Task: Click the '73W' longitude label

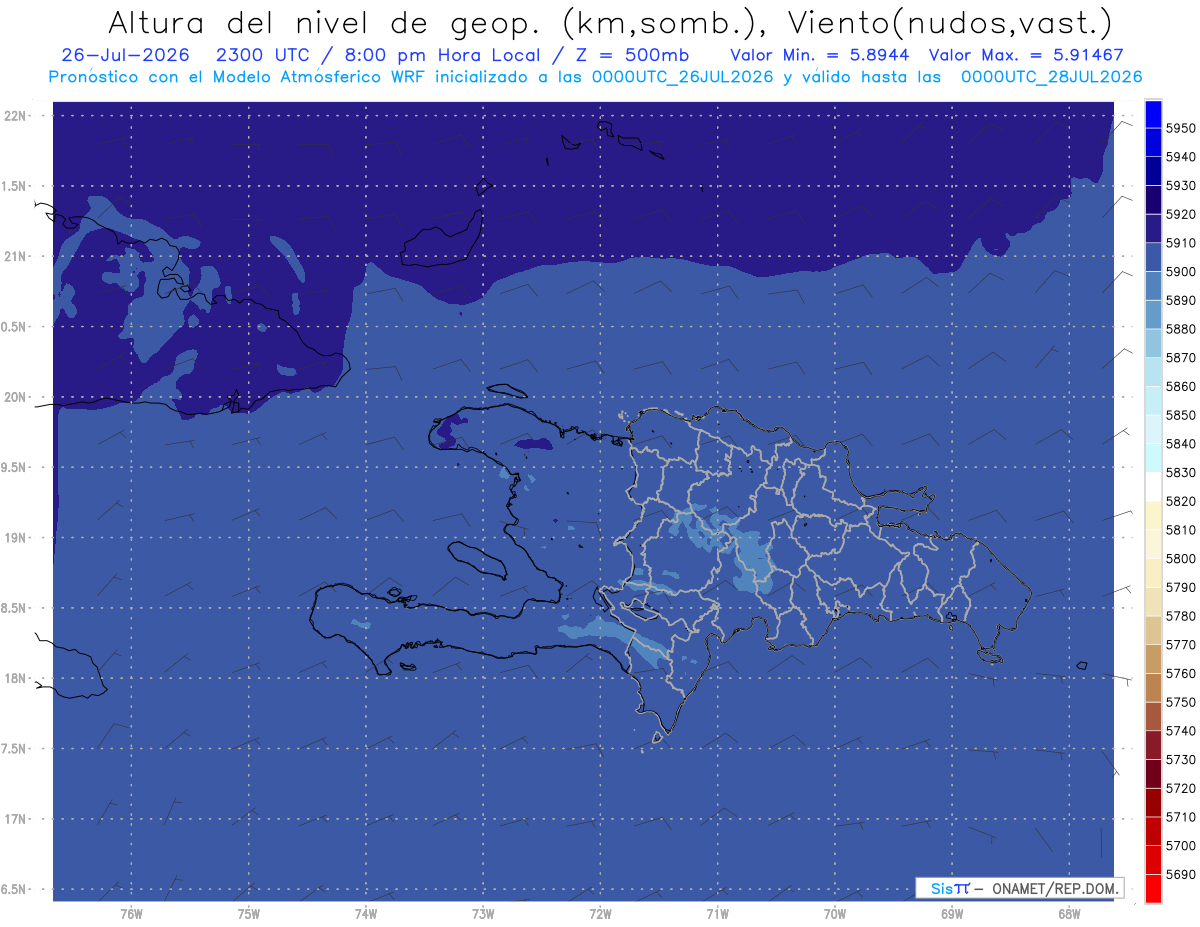Action: pyautogui.click(x=483, y=914)
